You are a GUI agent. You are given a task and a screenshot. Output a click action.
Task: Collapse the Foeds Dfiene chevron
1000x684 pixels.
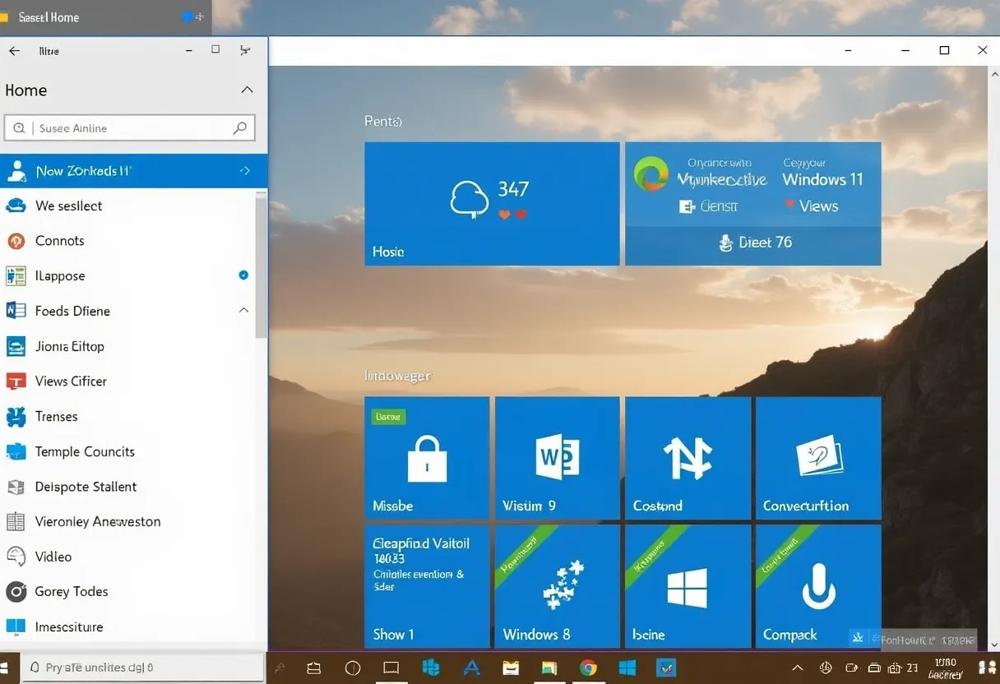pyautogui.click(x=244, y=310)
